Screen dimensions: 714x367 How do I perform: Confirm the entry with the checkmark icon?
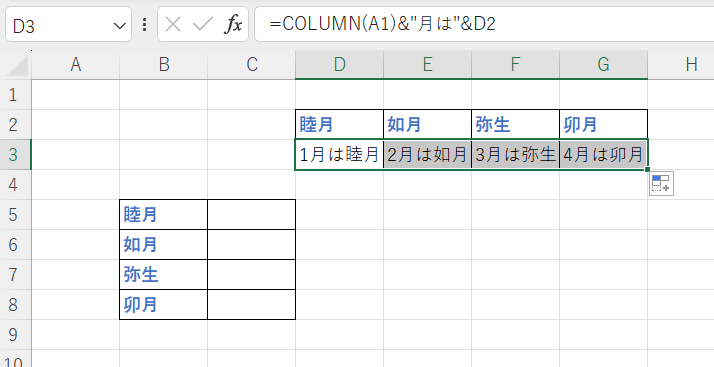(202, 25)
